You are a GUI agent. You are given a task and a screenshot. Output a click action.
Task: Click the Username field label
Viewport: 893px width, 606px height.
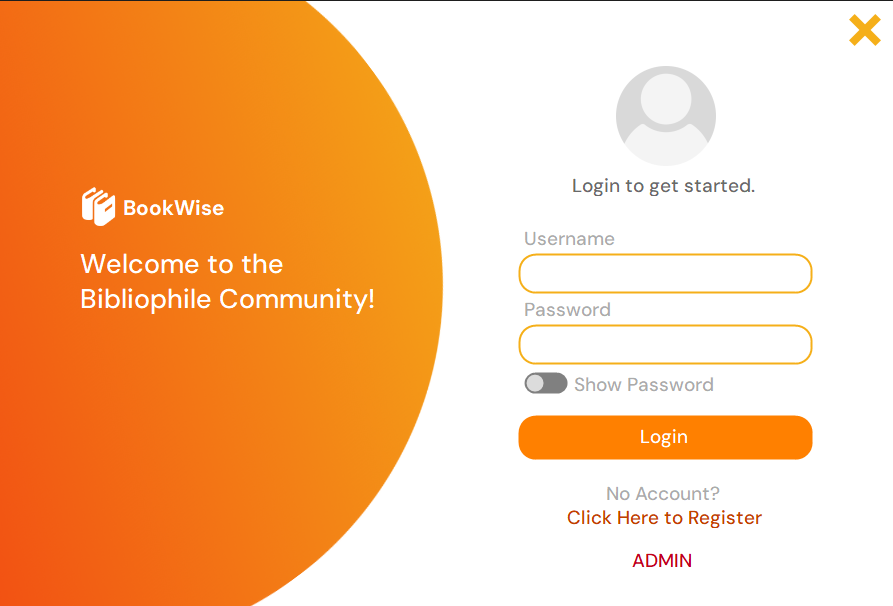(569, 239)
